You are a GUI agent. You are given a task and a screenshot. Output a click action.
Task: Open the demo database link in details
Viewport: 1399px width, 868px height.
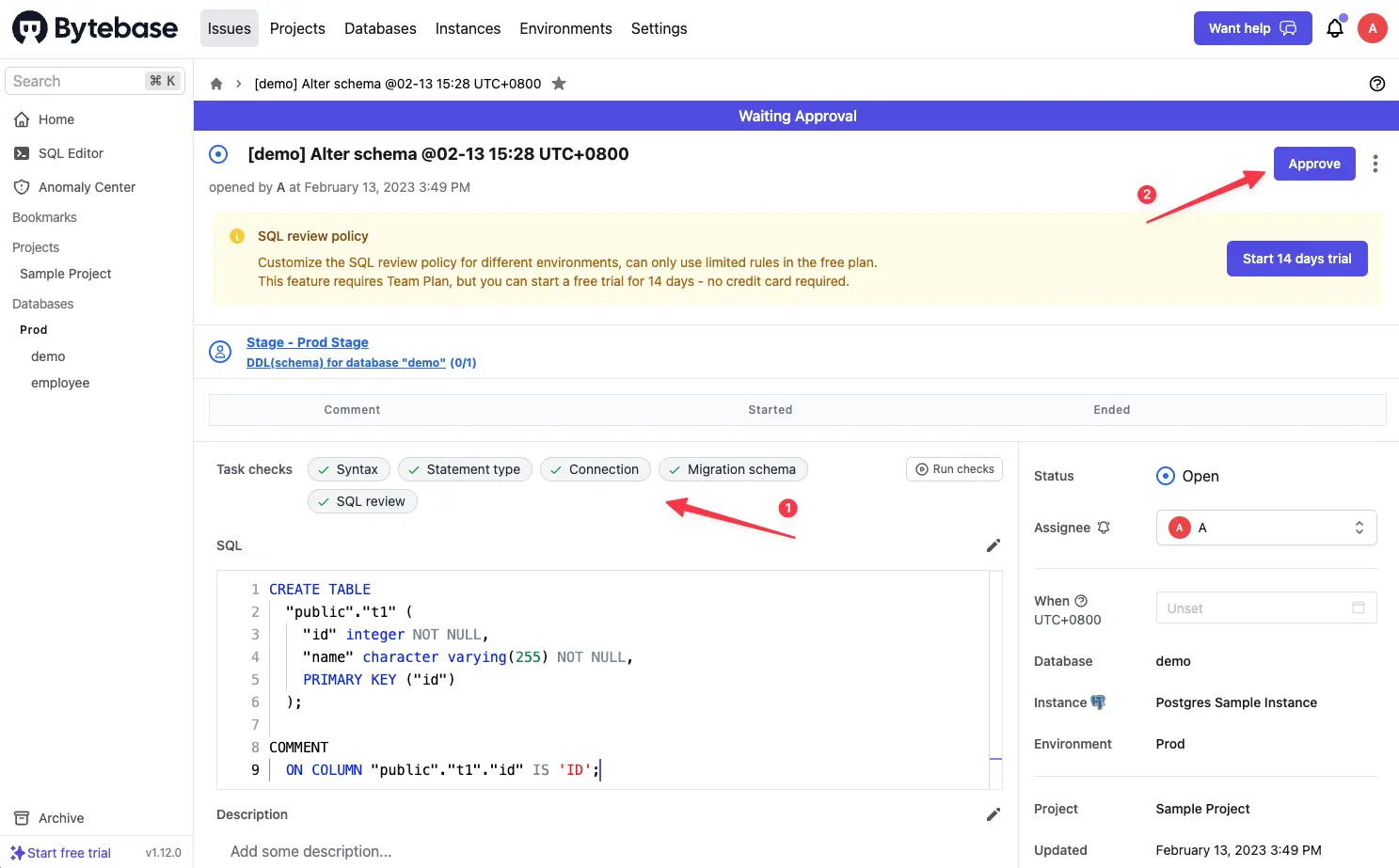pyautogui.click(x=1173, y=661)
